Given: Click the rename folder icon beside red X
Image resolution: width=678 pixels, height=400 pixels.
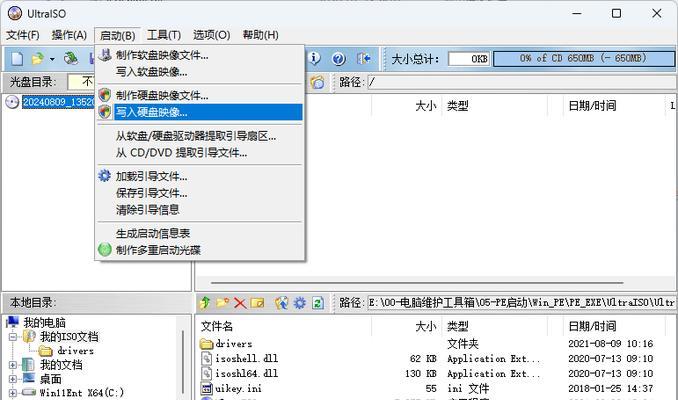Looking at the screenshot, I should (257, 303).
